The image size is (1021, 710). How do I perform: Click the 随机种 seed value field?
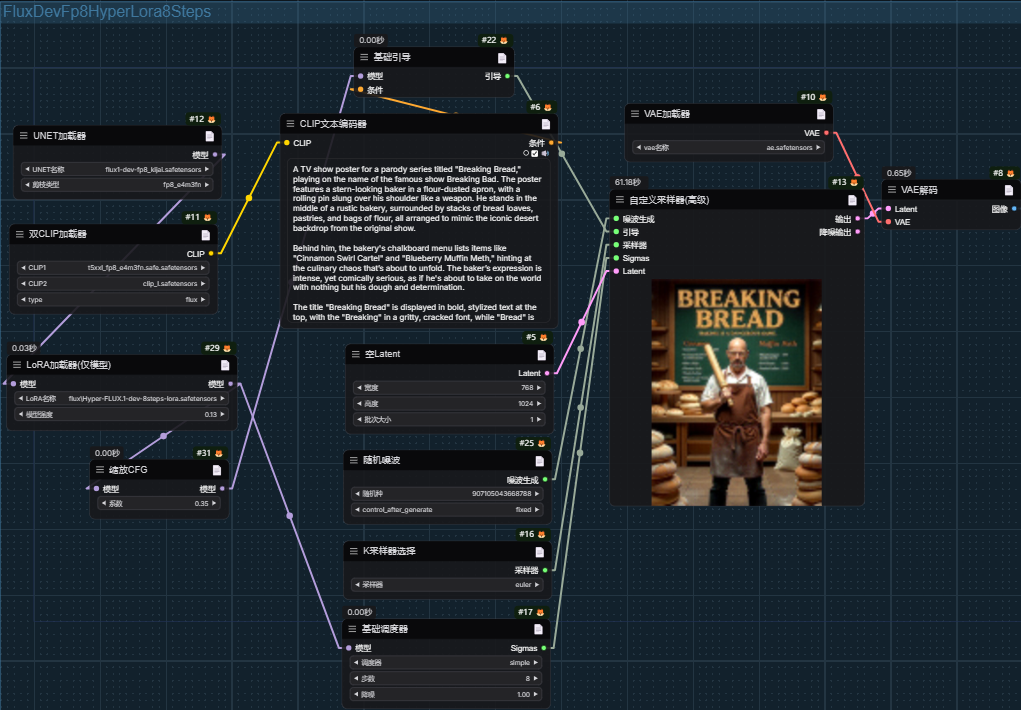[448, 494]
